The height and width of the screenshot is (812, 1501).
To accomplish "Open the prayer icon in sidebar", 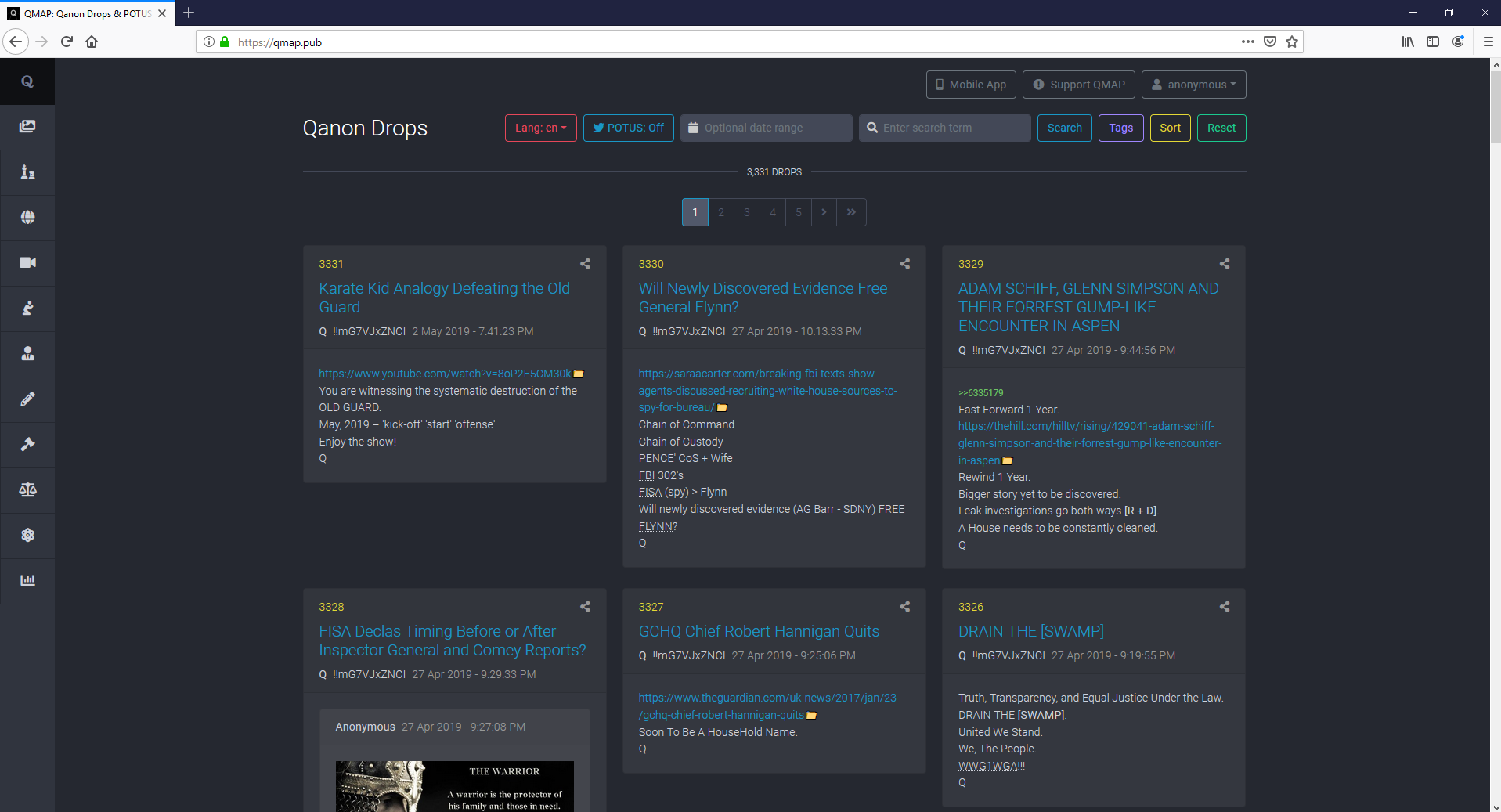I will point(27,309).
